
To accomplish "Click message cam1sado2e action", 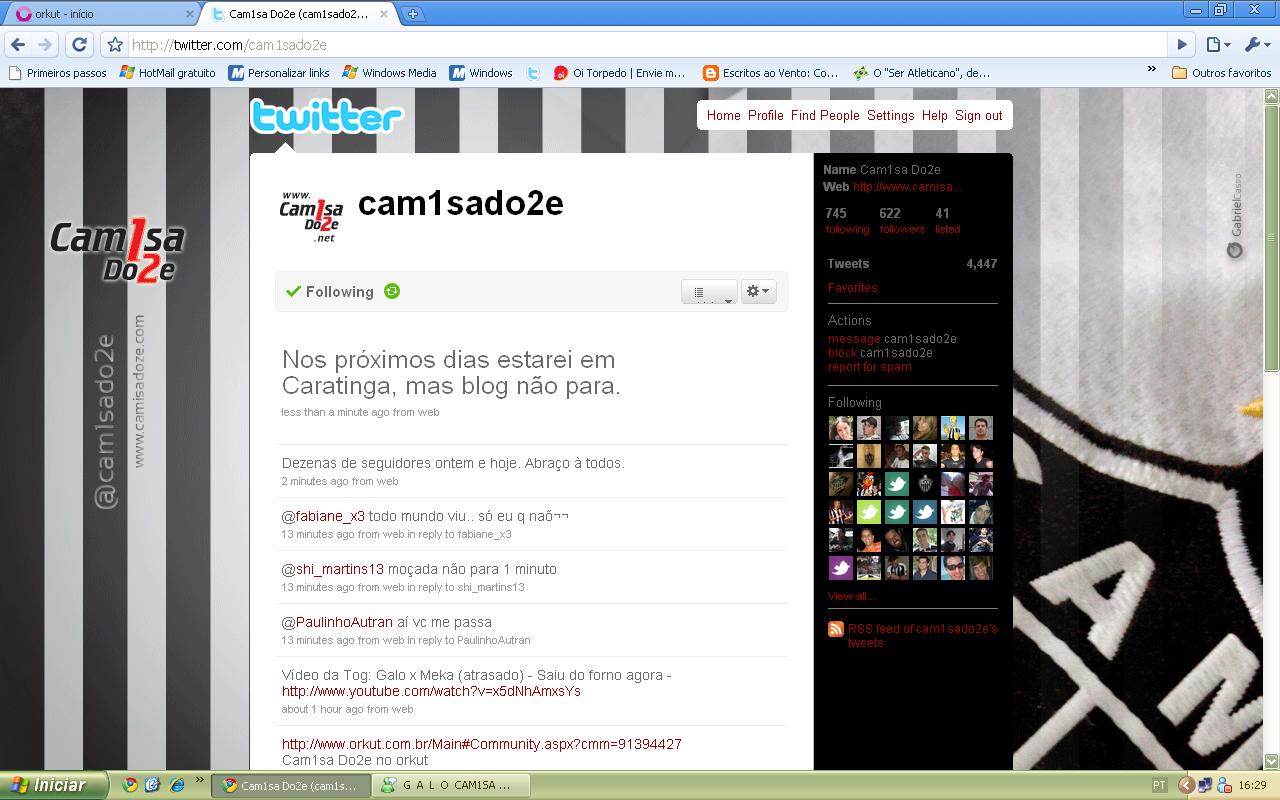I will [x=892, y=338].
